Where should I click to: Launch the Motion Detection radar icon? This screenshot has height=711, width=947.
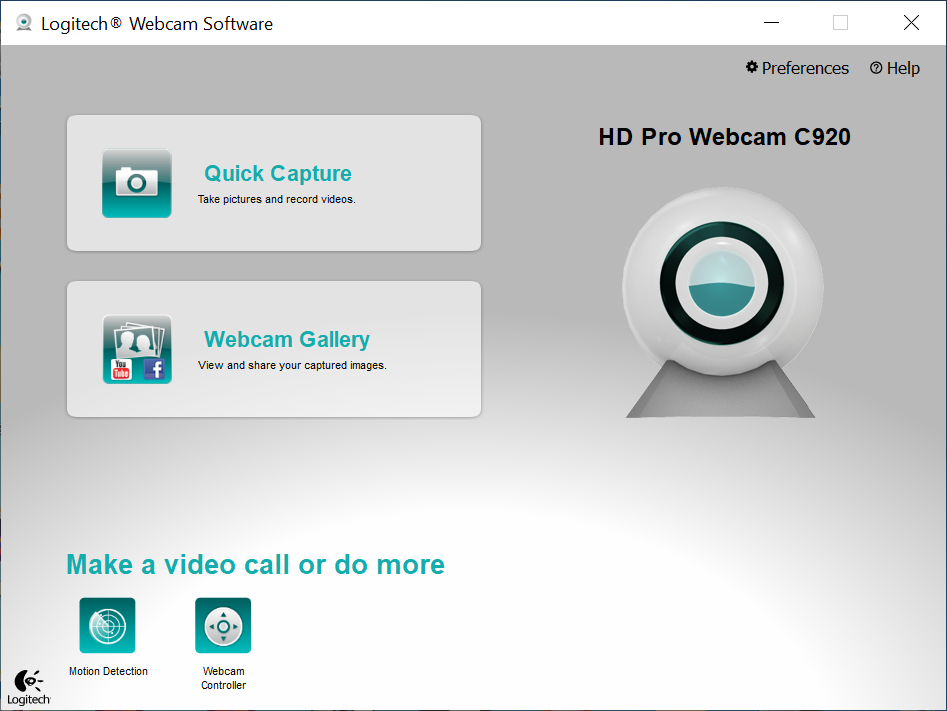pos(108,625)
